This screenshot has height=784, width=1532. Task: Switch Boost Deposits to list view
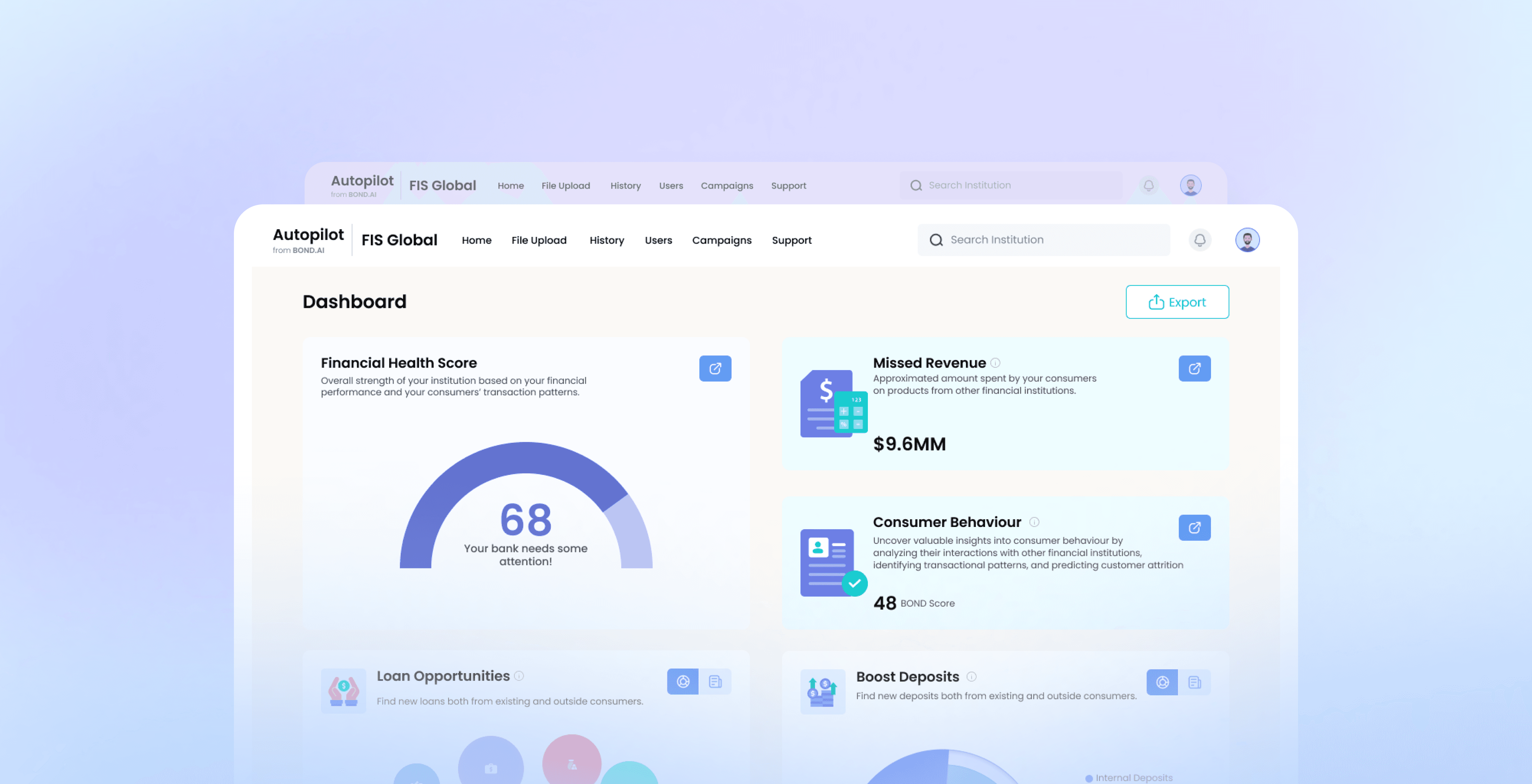click(x=1194, y=682)
